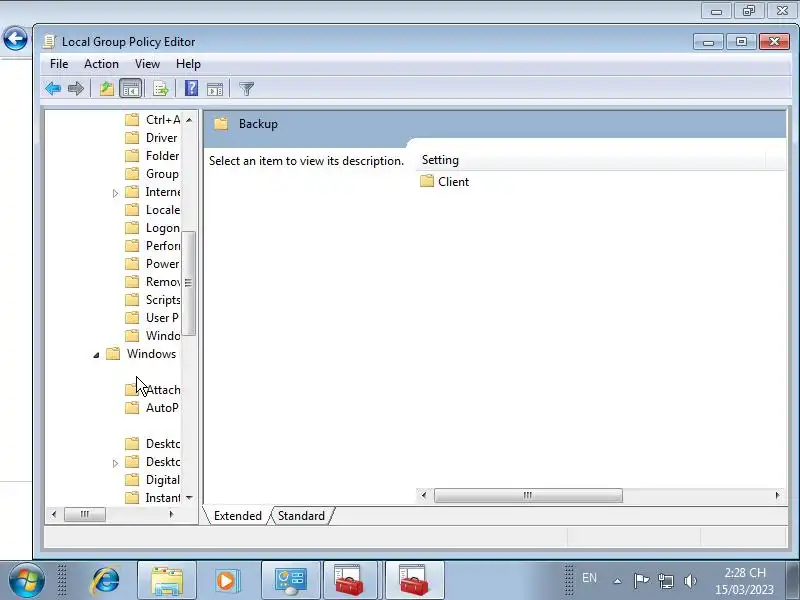Go back using the blue Back arrow in the toolbar

pyautogui.click(x=53, y=89)
